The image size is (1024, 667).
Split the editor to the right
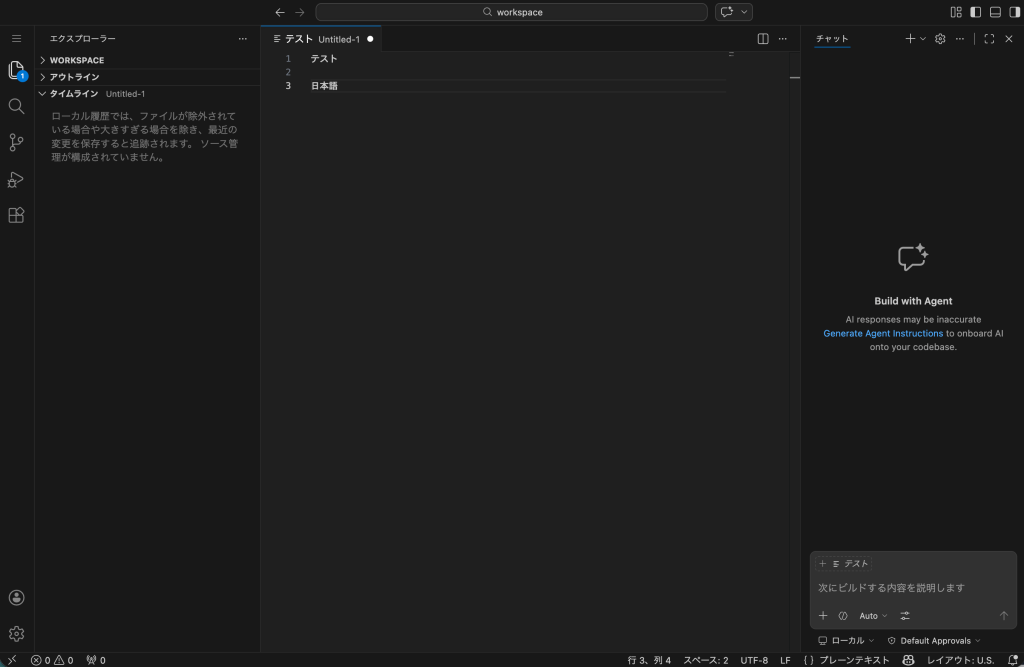tap(763, 39)
